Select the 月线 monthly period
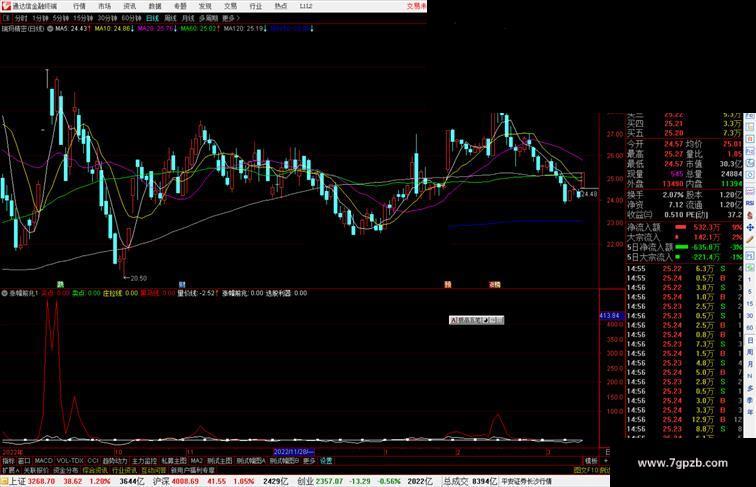Image resolution: width=756 pixels, height=487 pixels. pos(188,18)
